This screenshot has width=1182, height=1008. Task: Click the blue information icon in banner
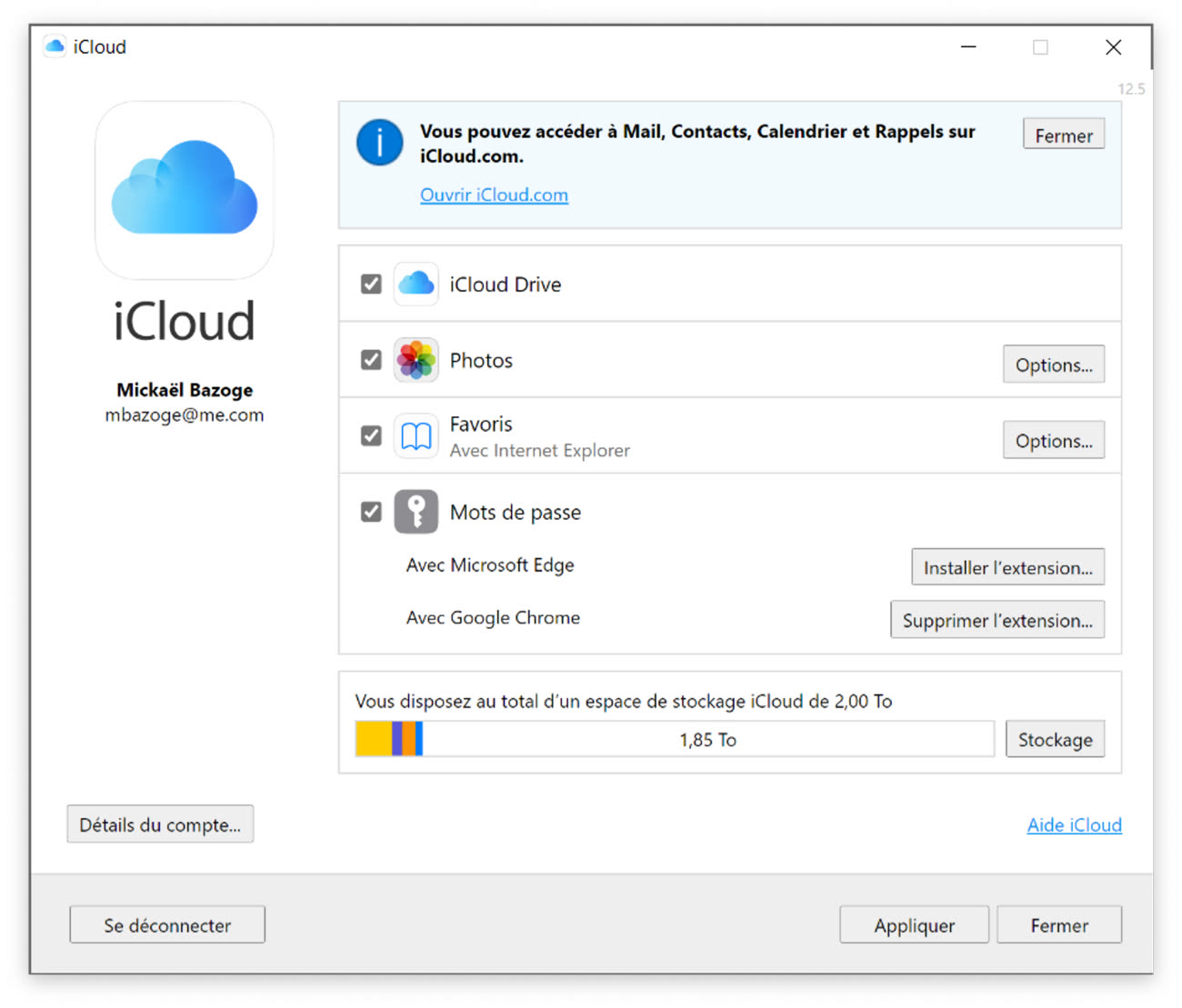pos(379,143)
